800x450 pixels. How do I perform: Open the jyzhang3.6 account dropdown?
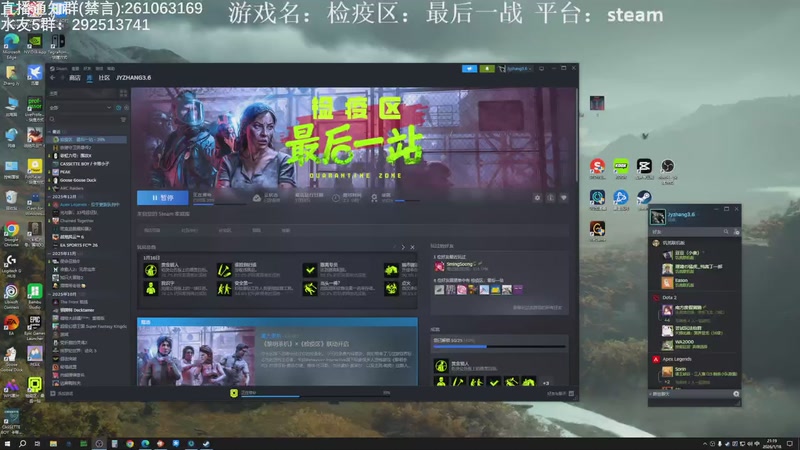coord(516,68)
